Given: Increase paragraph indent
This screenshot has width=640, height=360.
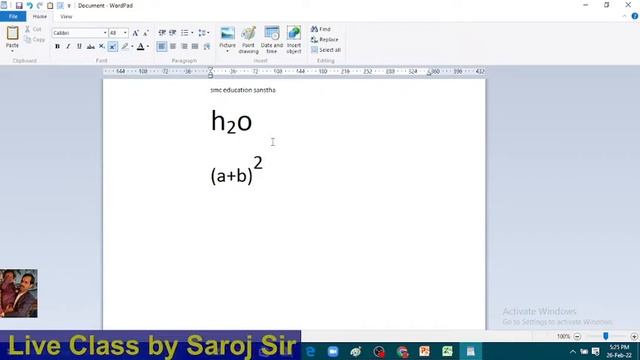Looking at the screenshot, I should [x=173, y=33].
